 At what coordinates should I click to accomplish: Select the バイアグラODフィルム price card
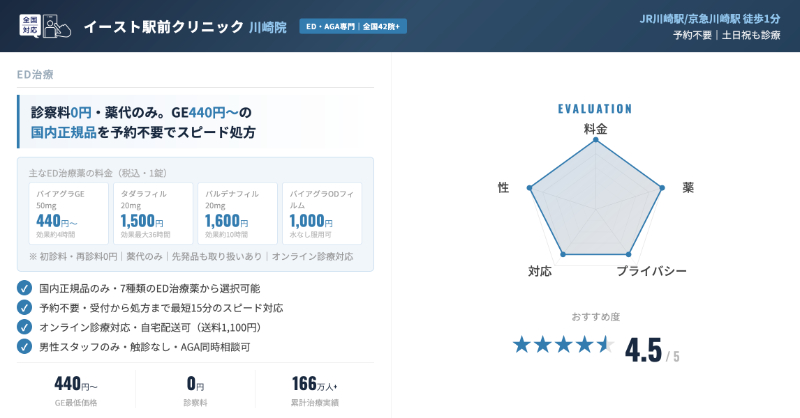coord(323,213)
